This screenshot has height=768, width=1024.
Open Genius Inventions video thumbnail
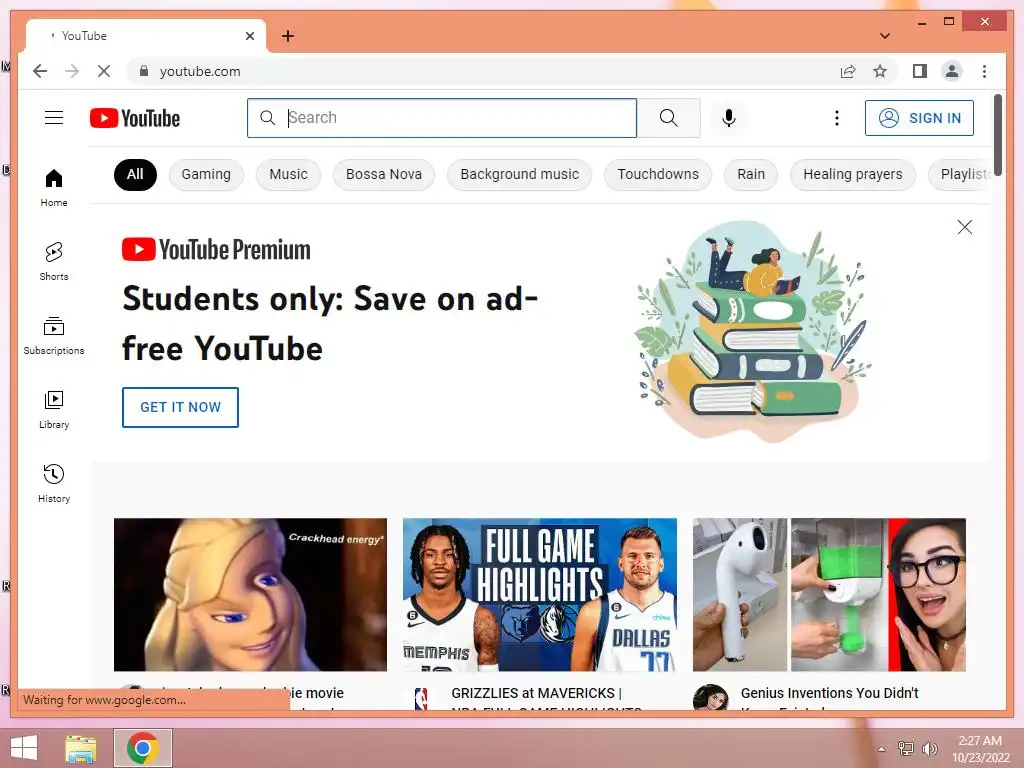(x=829, y=594)
